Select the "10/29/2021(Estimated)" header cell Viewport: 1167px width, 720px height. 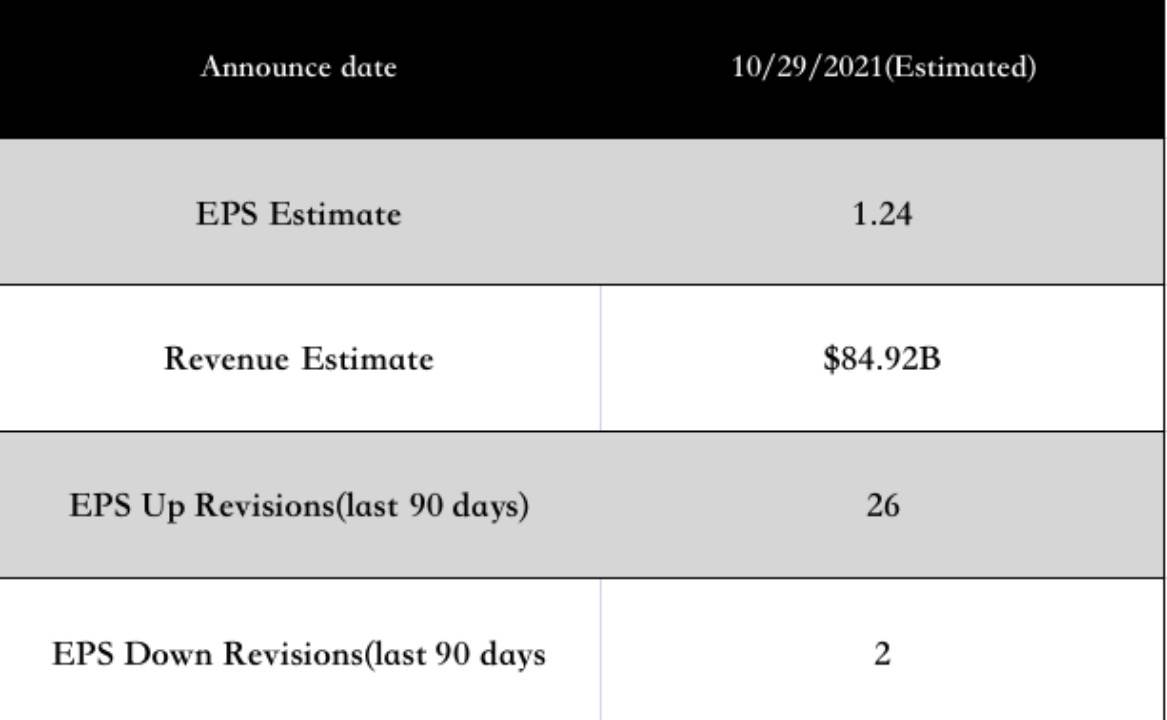[x=882, y=68]
